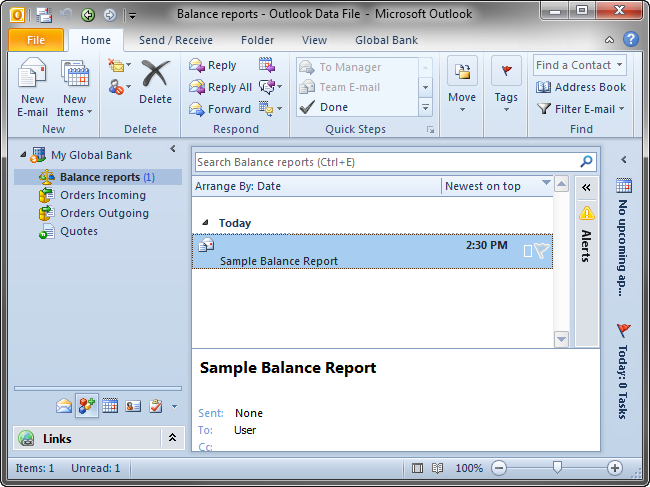Expand the To-Do Bar

tap(623, 160)
